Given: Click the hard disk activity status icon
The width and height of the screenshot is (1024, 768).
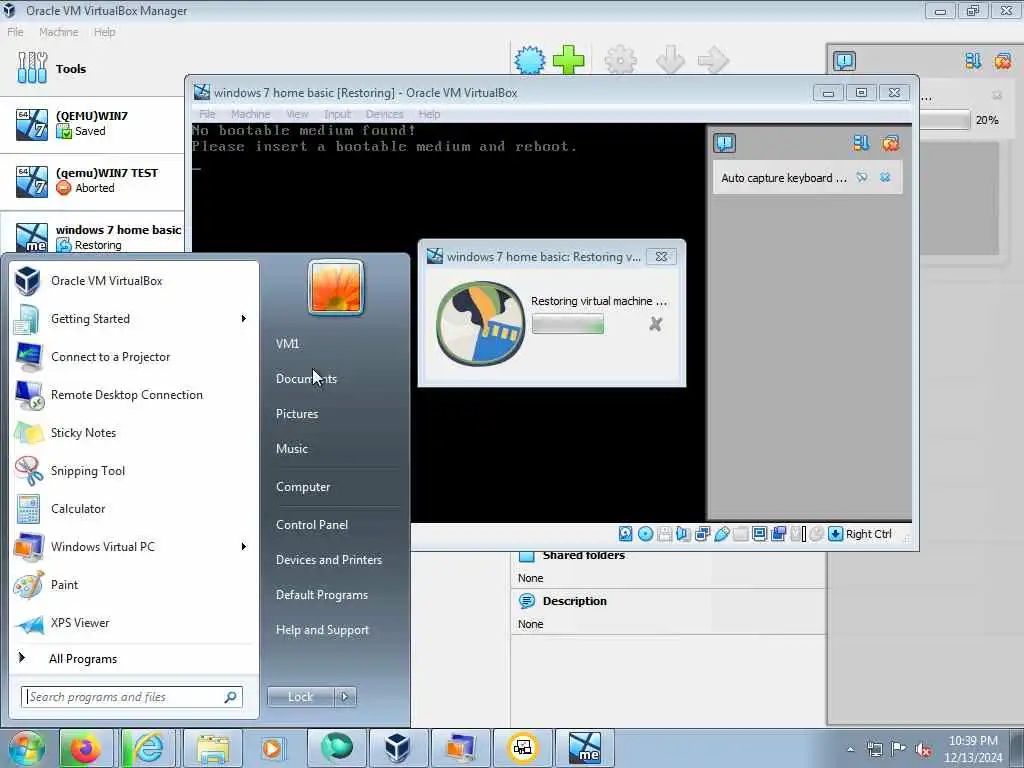Looking at the screenshot, I should (625, 534).
